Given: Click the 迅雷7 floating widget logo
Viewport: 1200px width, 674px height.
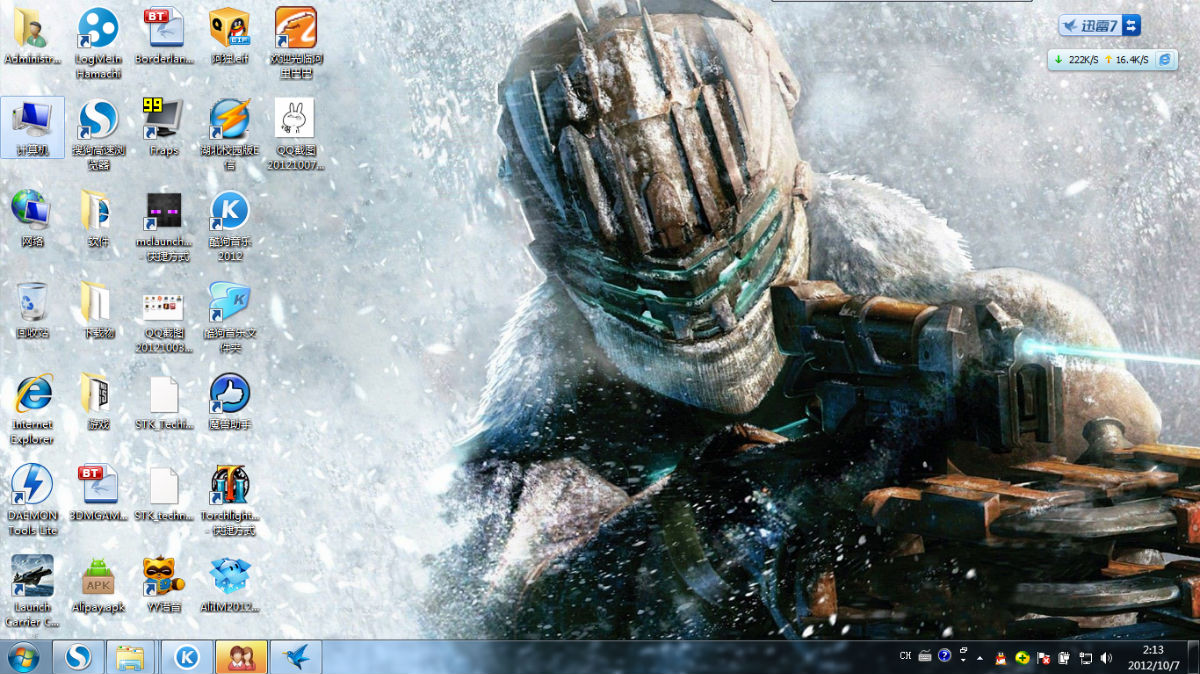Looking at the screenshot, I should point(1090,26).
